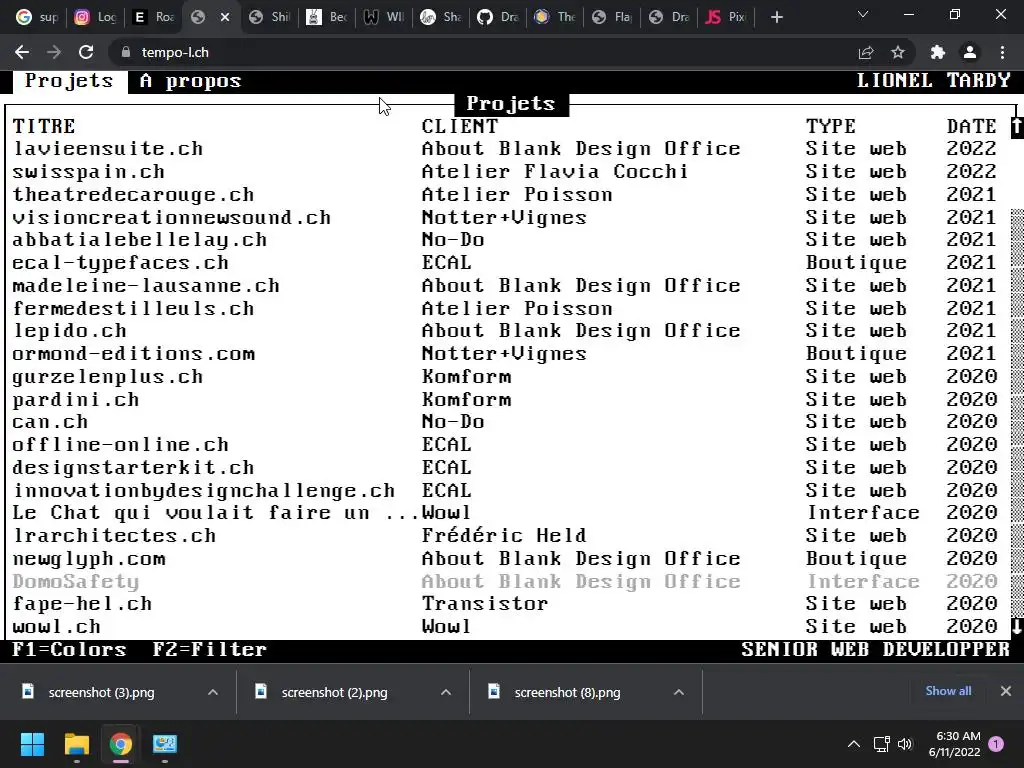Switch to the JS Pix tab

[x=726, y=17]
